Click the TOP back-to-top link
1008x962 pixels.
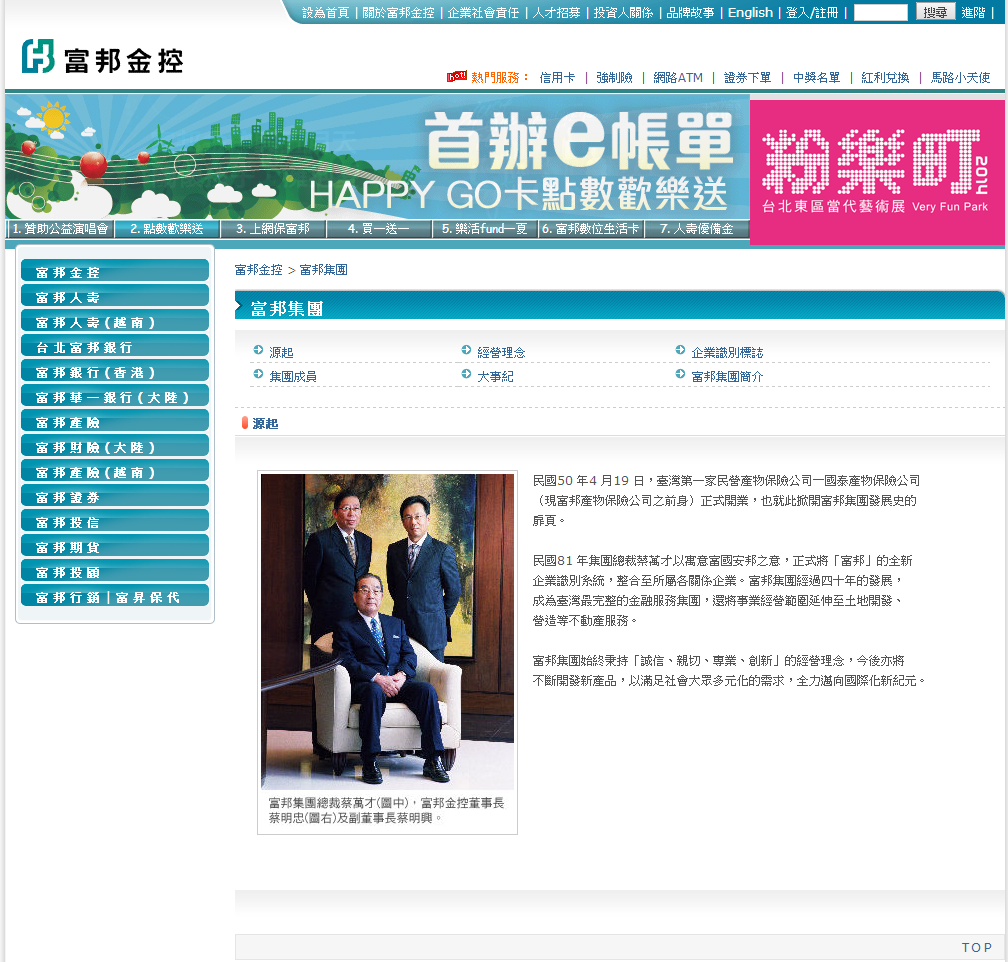click(976, 947)
